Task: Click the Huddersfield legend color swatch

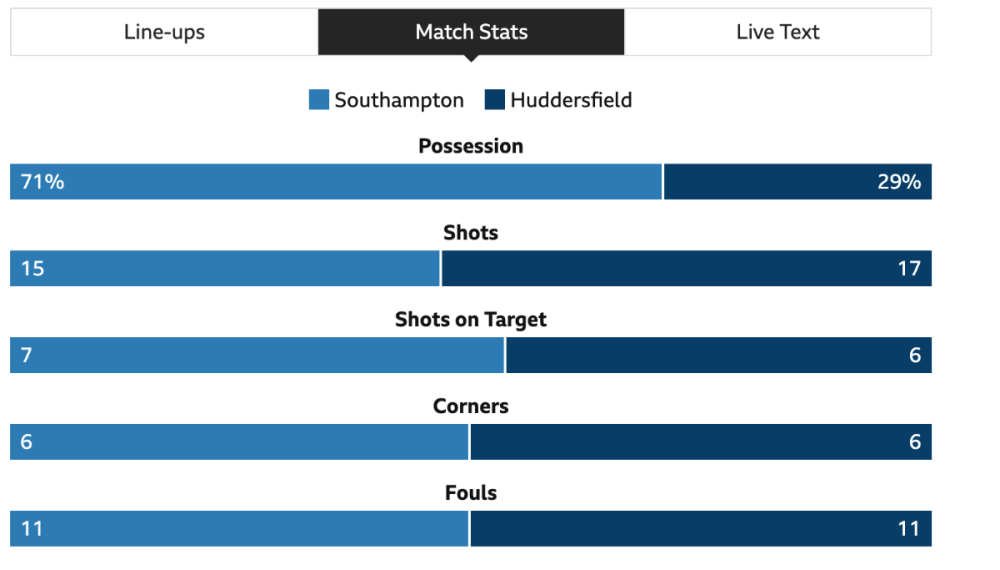Action: 494,100
